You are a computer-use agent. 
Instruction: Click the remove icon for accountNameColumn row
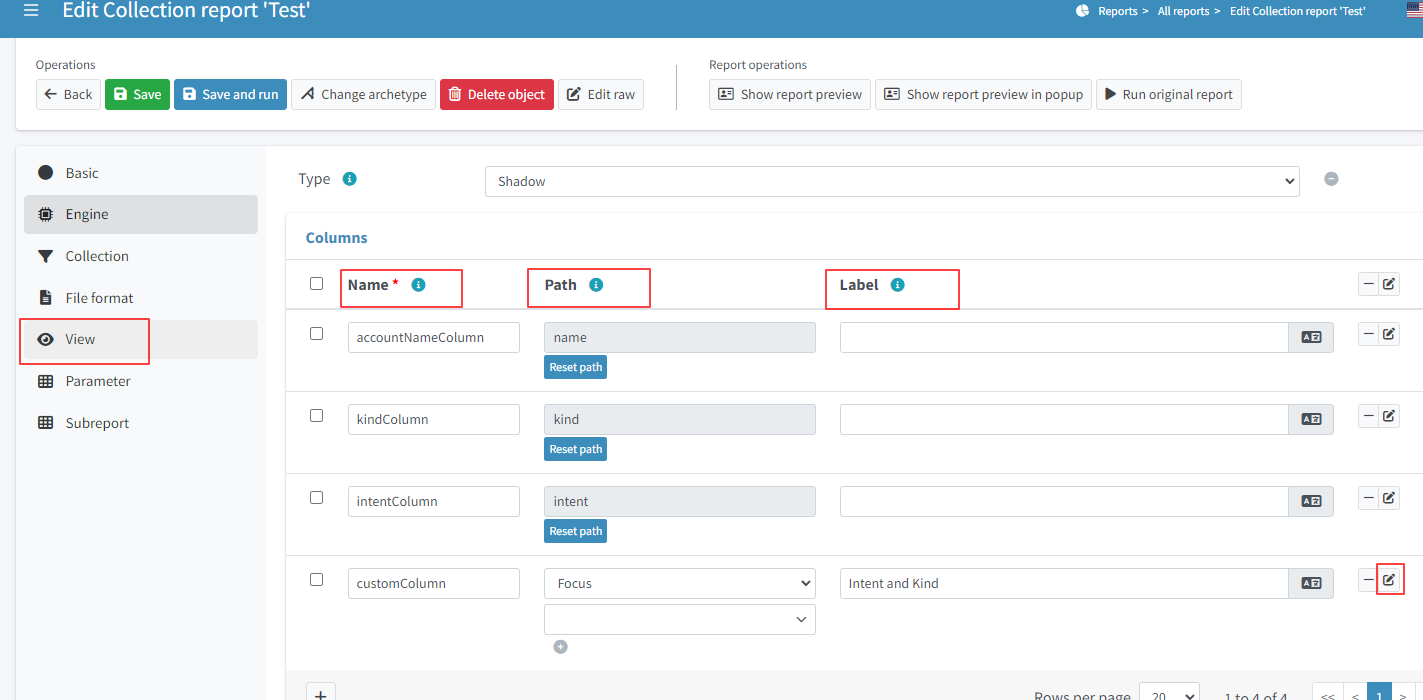tap(1368, 334)
